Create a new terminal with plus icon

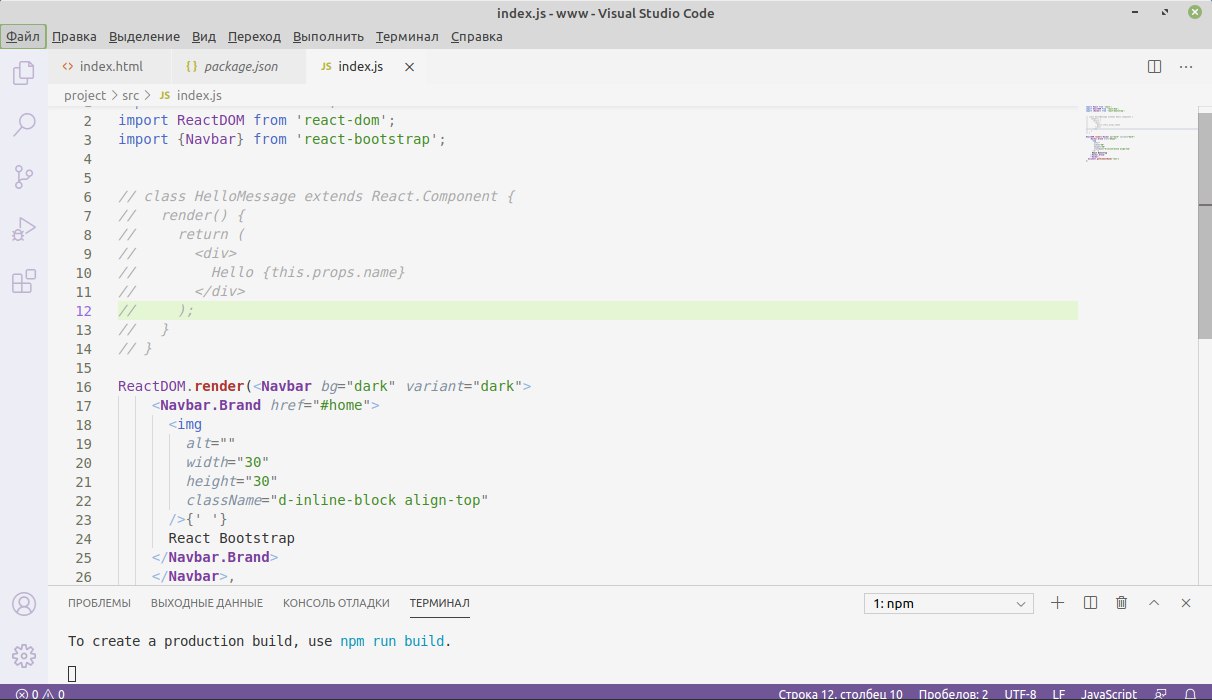[1058, 603]
